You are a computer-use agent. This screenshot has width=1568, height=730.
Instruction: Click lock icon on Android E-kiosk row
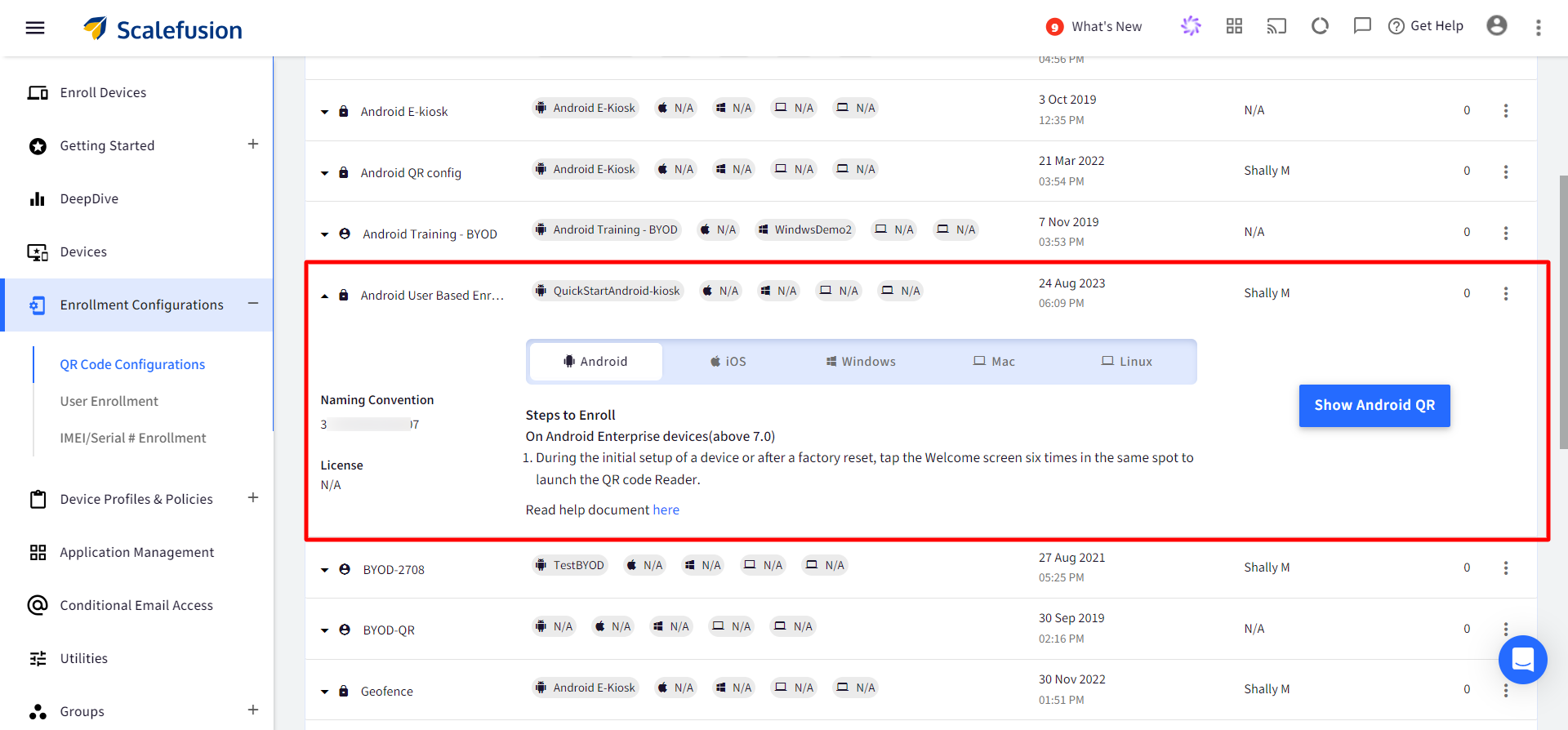[x=344, y=111]
